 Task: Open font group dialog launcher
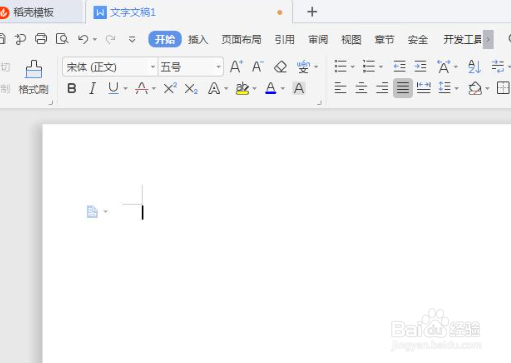pyautogui.click(x=319, y=103)
